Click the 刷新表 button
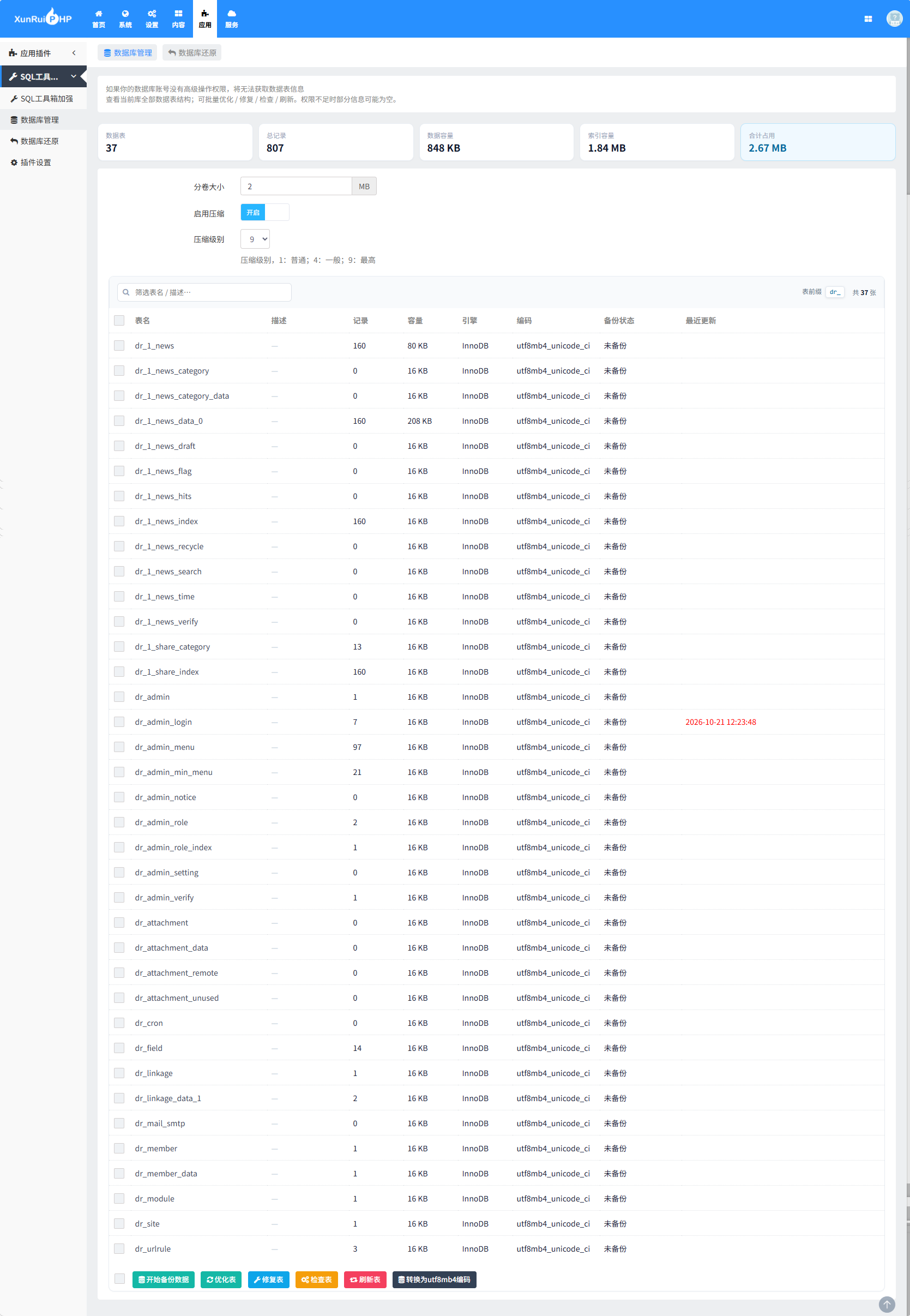 coord(365,1279)
